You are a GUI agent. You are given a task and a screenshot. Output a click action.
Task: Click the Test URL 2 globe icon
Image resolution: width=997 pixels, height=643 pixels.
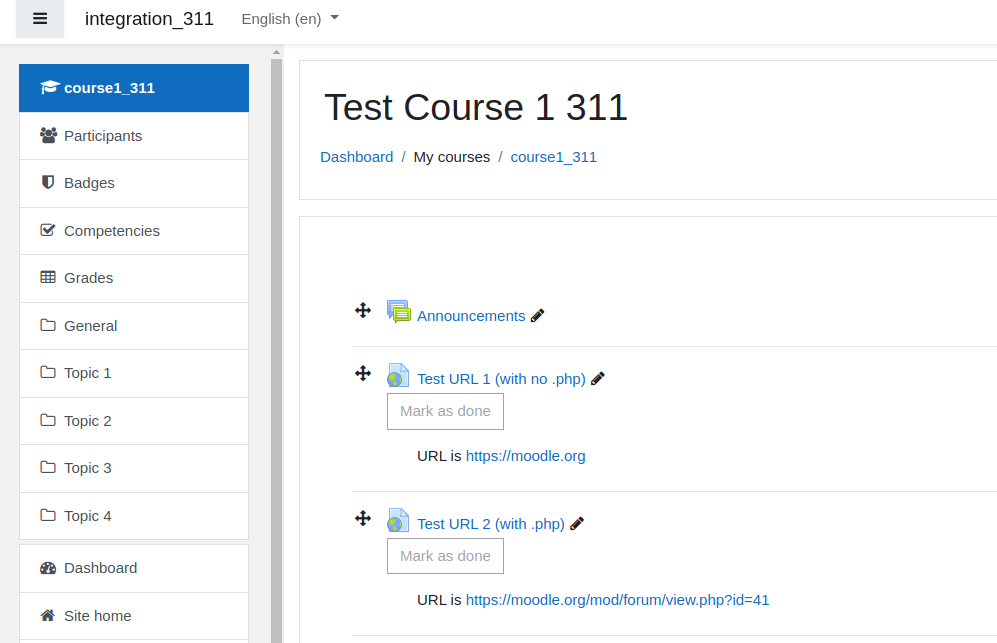(398, 520)
